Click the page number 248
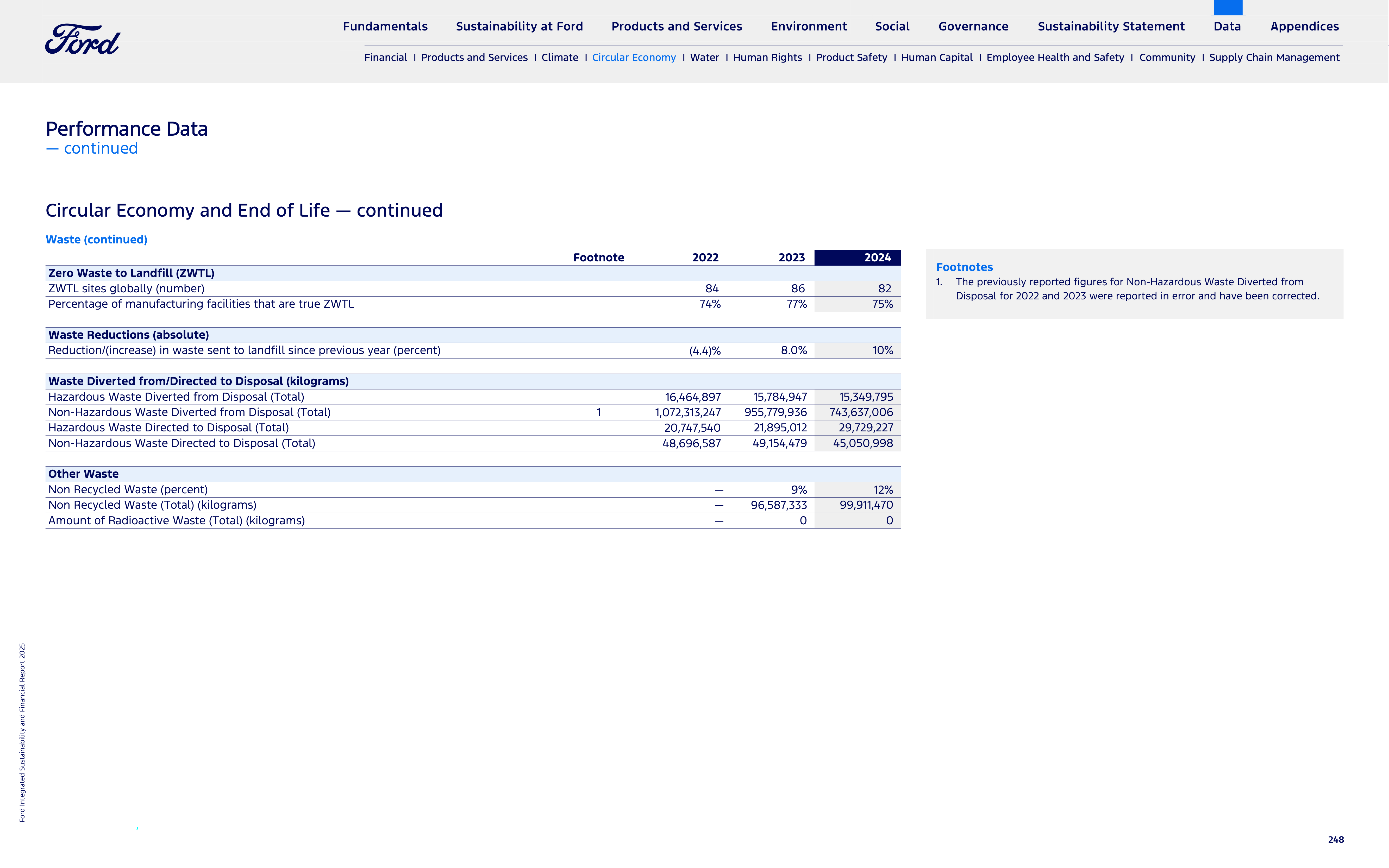 1336,839
